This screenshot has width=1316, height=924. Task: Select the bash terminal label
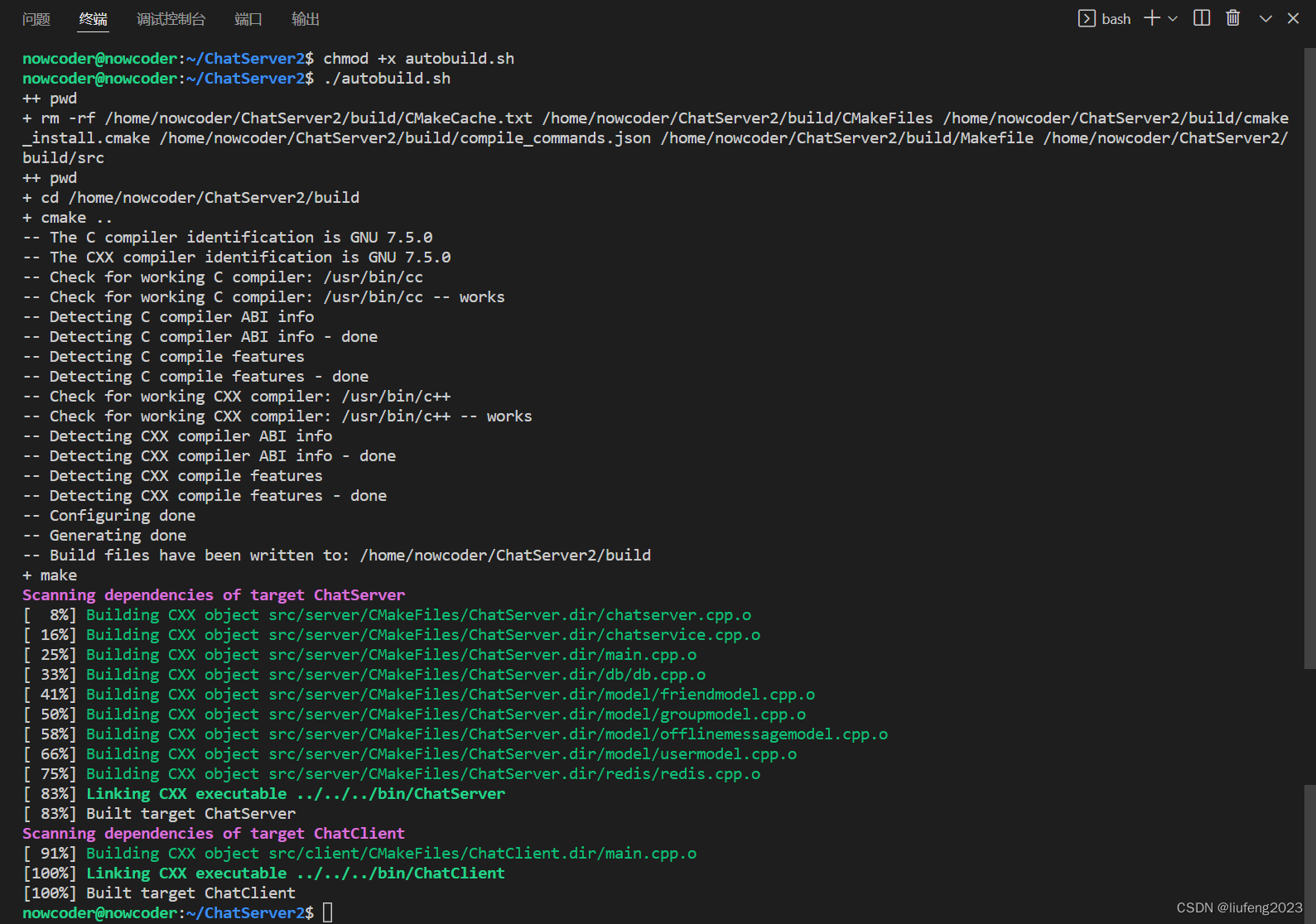1116,19
